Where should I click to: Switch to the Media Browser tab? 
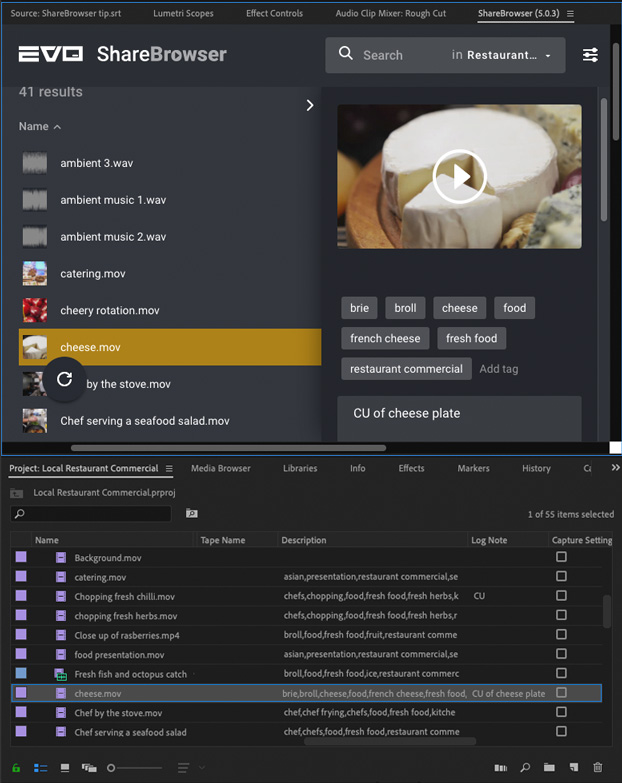[x=221, y=468]
